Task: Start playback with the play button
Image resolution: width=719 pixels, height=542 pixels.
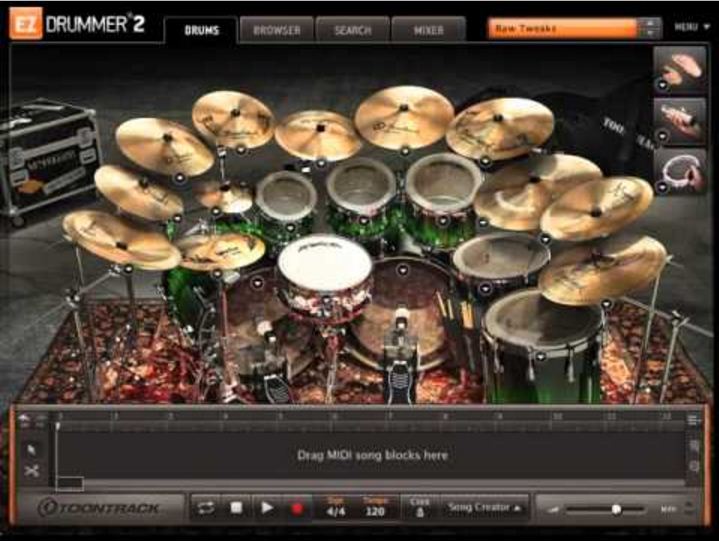Action: pyautogui.click(x=267, y=508)
